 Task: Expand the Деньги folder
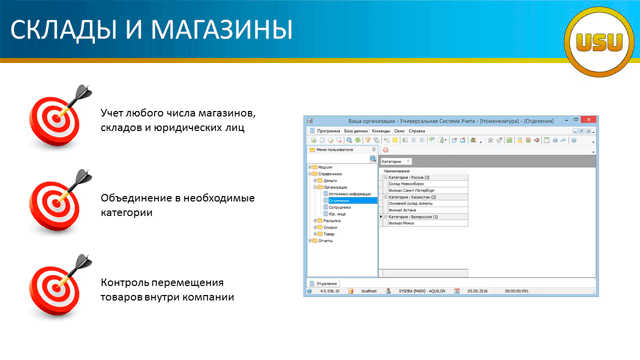tap(315, 180)
